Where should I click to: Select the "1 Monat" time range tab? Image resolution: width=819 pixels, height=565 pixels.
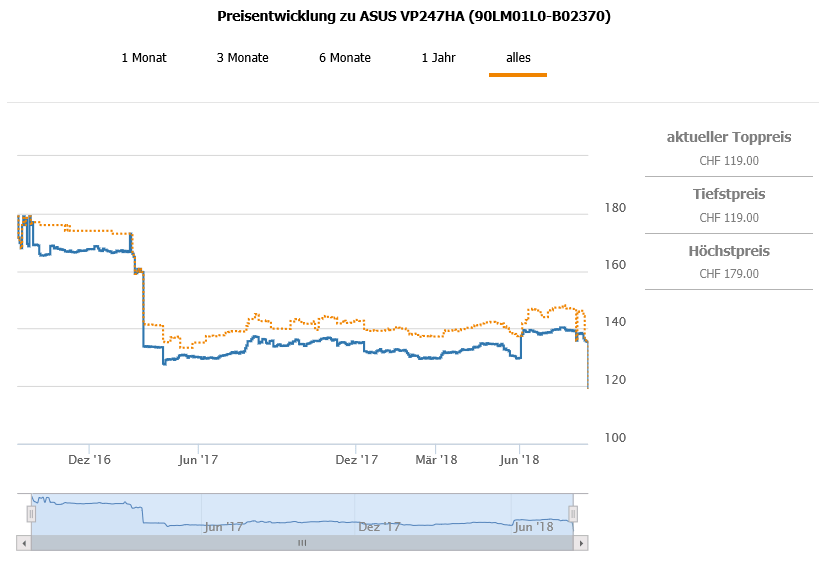click(x=144, y=58)
